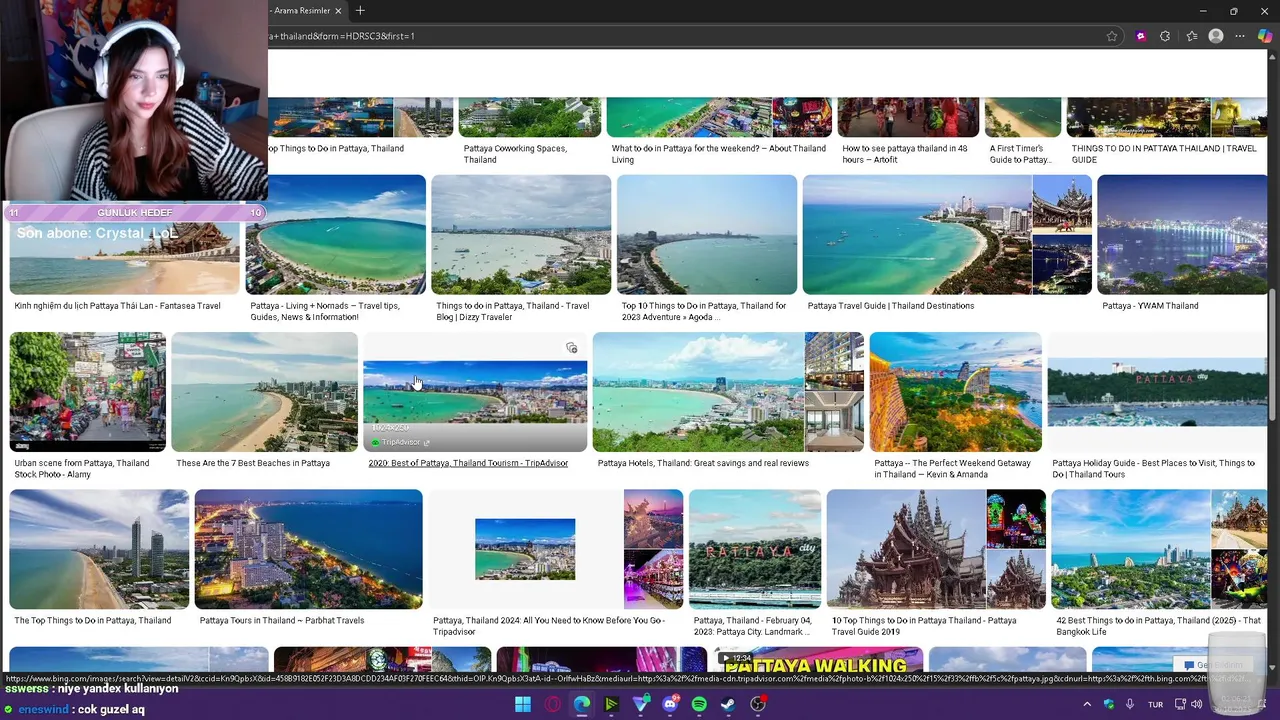
Task: Open 'These Are the 7 Best Beaches' image
Action: coord(264,392)
